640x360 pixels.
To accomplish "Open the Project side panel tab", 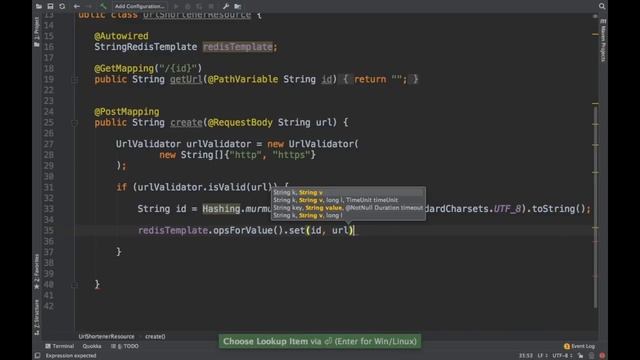I will 37,32.
